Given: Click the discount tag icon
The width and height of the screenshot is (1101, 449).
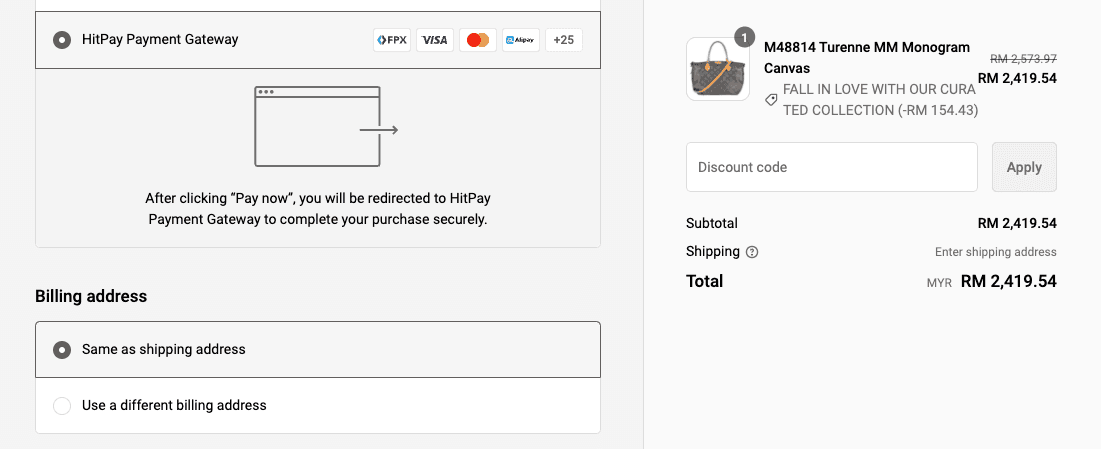Looking at the screenshot, I should 771,100.
